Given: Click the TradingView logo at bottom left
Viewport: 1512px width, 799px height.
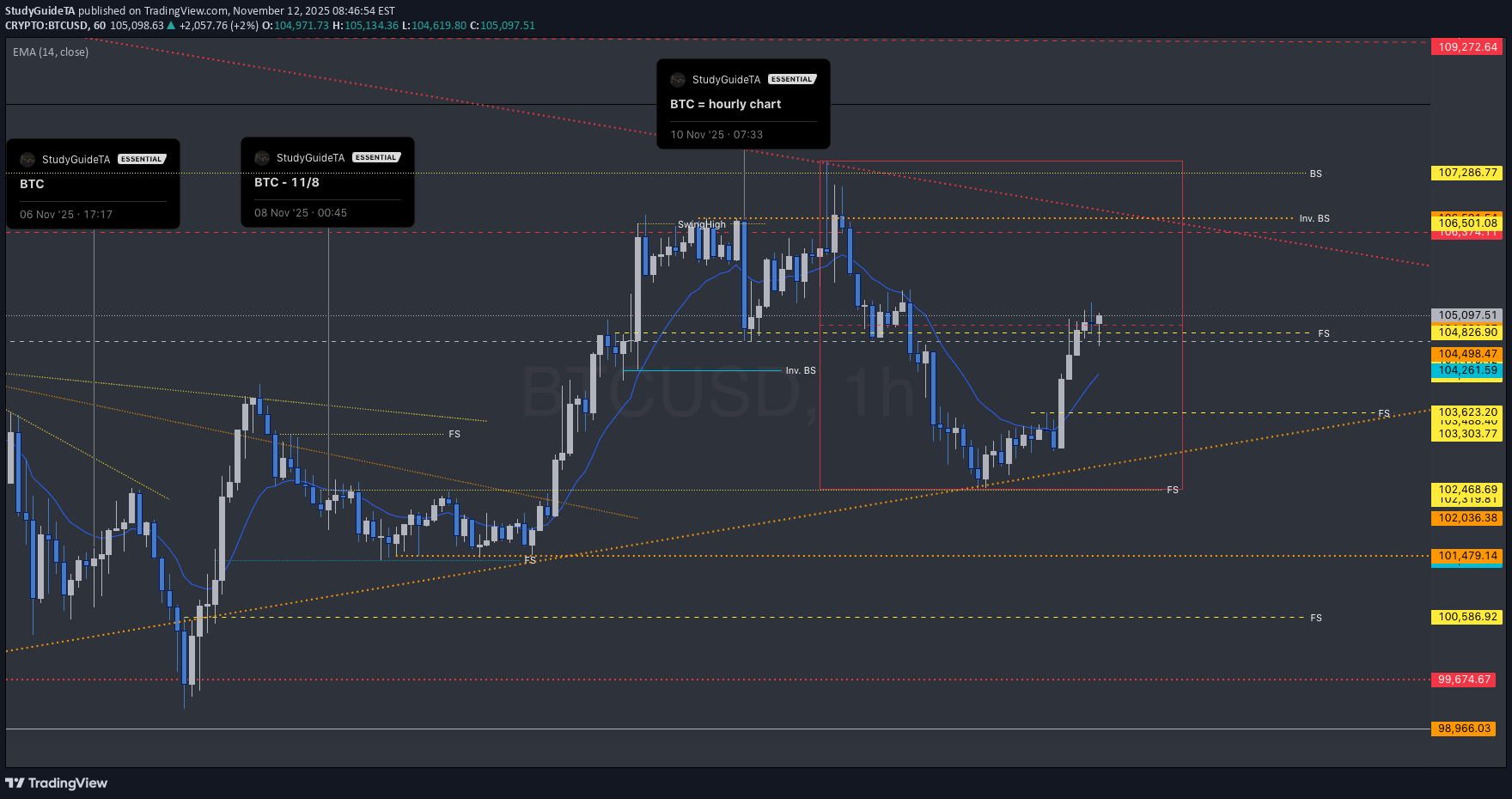Looking at the screenshot, I should tap(57, 783).
